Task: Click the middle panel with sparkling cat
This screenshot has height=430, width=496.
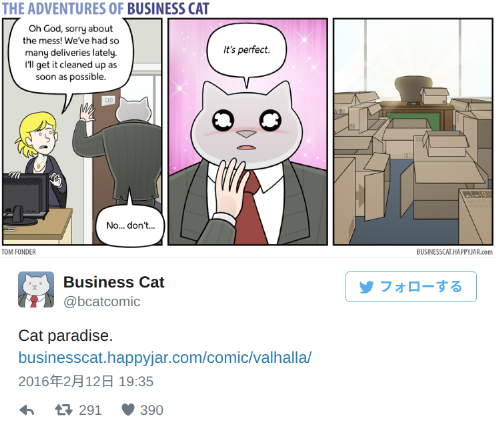Action: [248, 132]
